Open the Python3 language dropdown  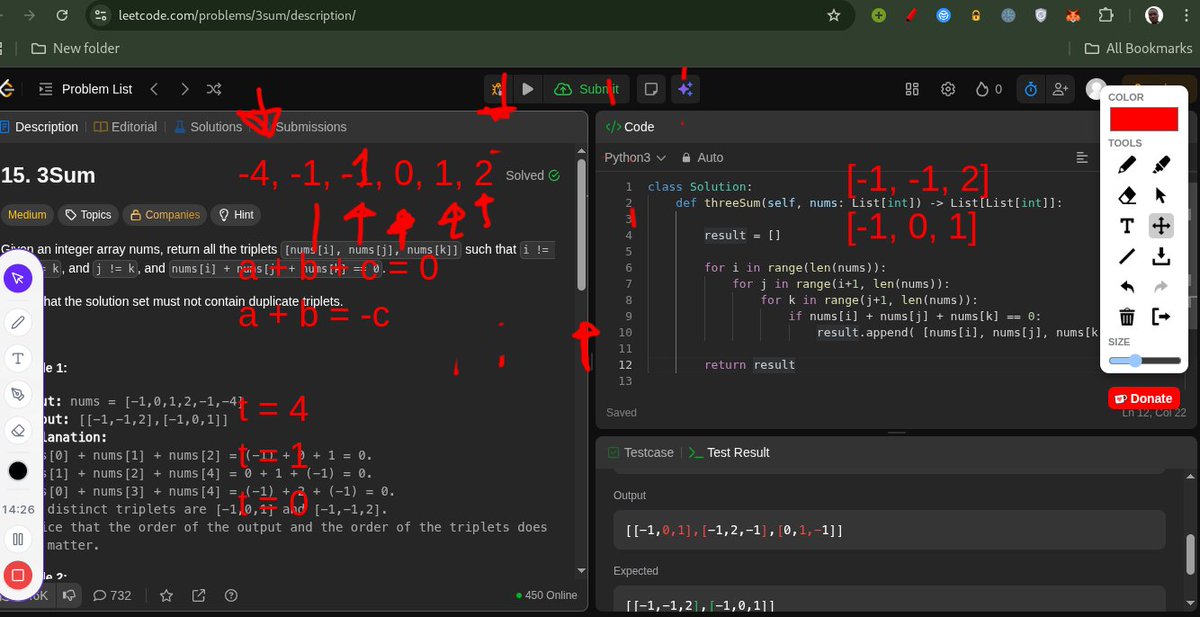[x=635, y=158]
